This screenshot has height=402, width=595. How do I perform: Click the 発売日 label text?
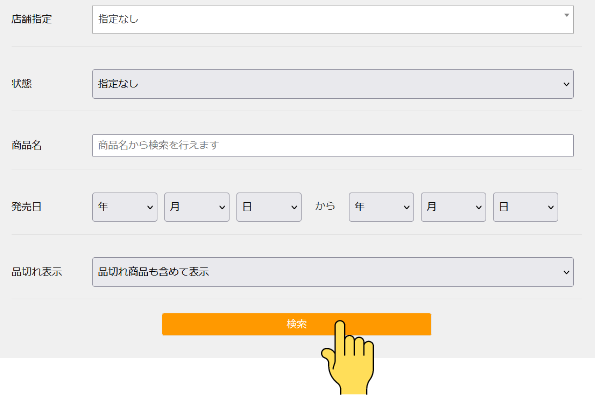27,207
